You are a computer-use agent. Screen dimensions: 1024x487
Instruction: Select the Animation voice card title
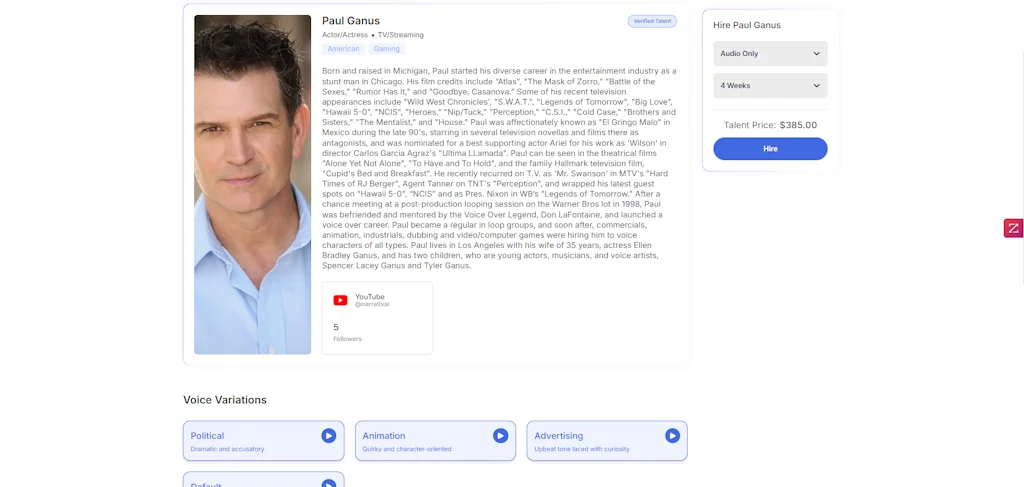pyautogui.click(x=384, y=435)
